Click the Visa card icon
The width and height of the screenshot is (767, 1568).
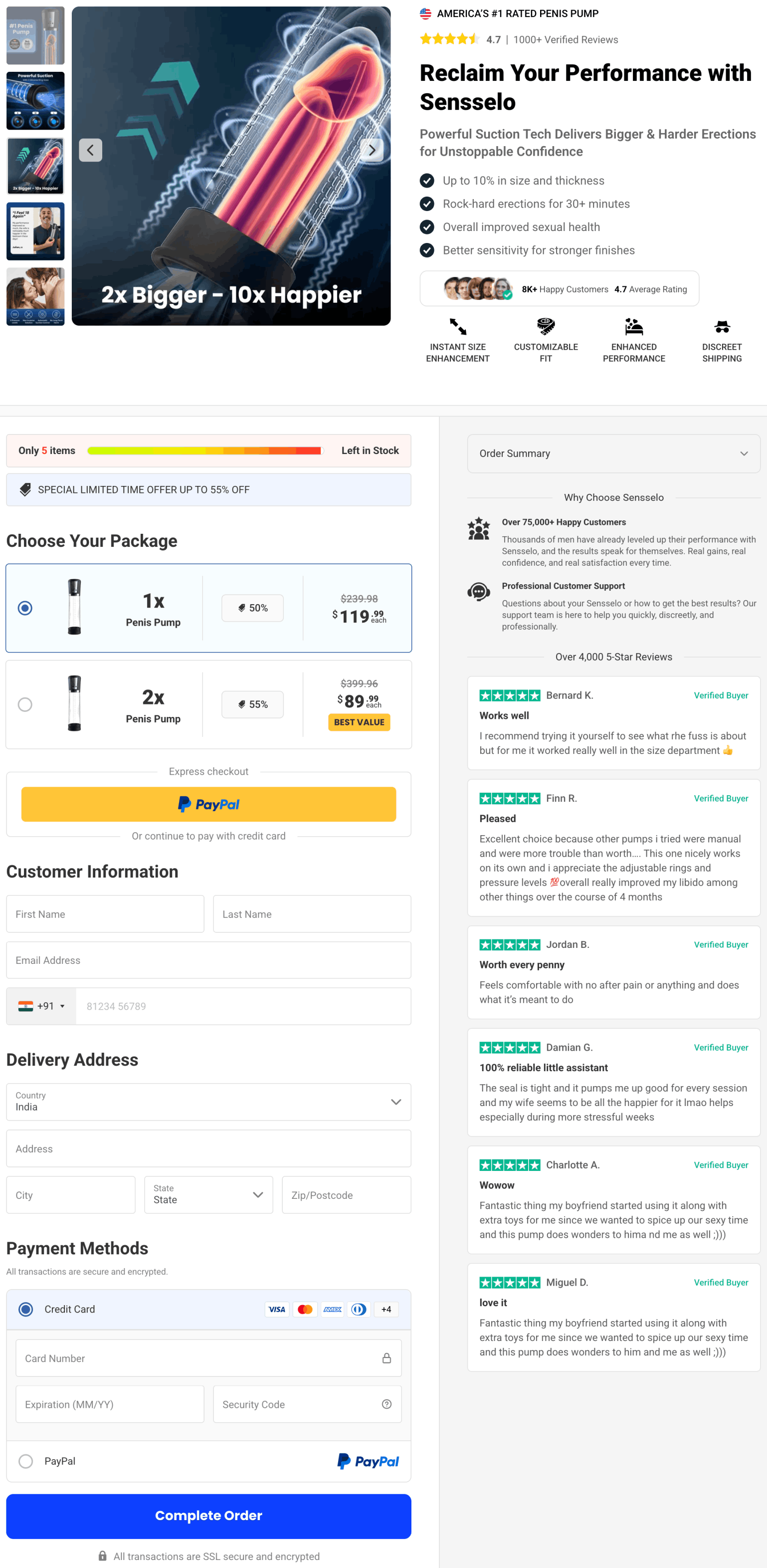tap(277, 1309)
